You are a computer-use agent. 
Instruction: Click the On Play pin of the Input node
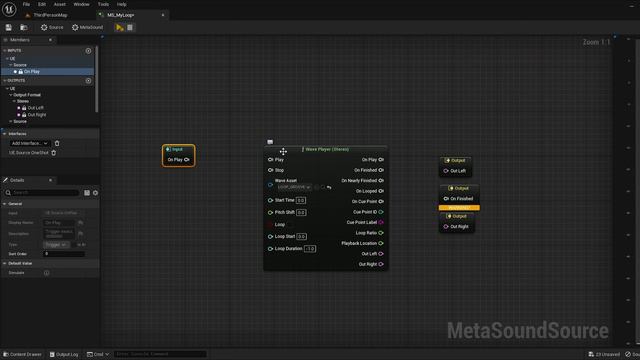(187, 160)
